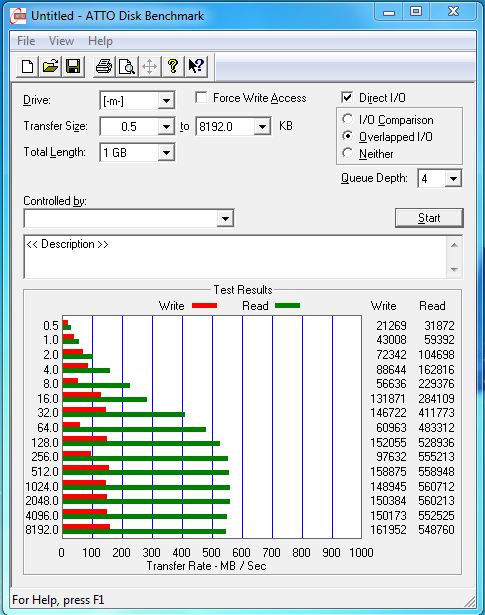Save results with the floppy disk icon
This screenshot has width=485, height=615.
pos(73,66)
